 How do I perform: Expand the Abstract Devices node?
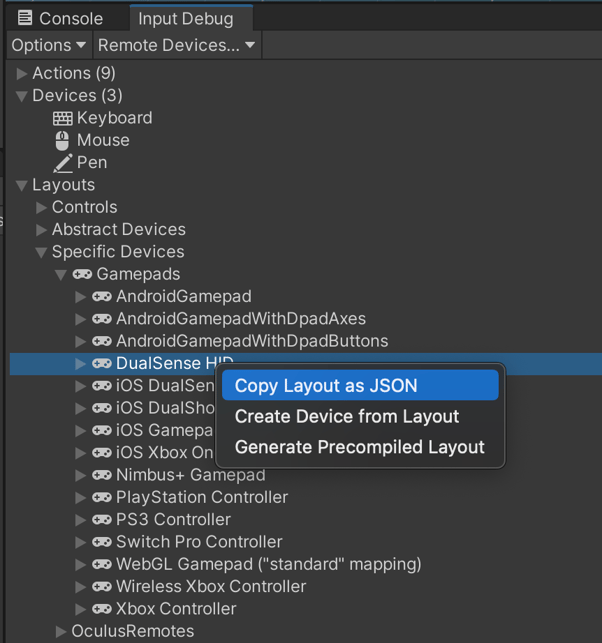point(41,230)
